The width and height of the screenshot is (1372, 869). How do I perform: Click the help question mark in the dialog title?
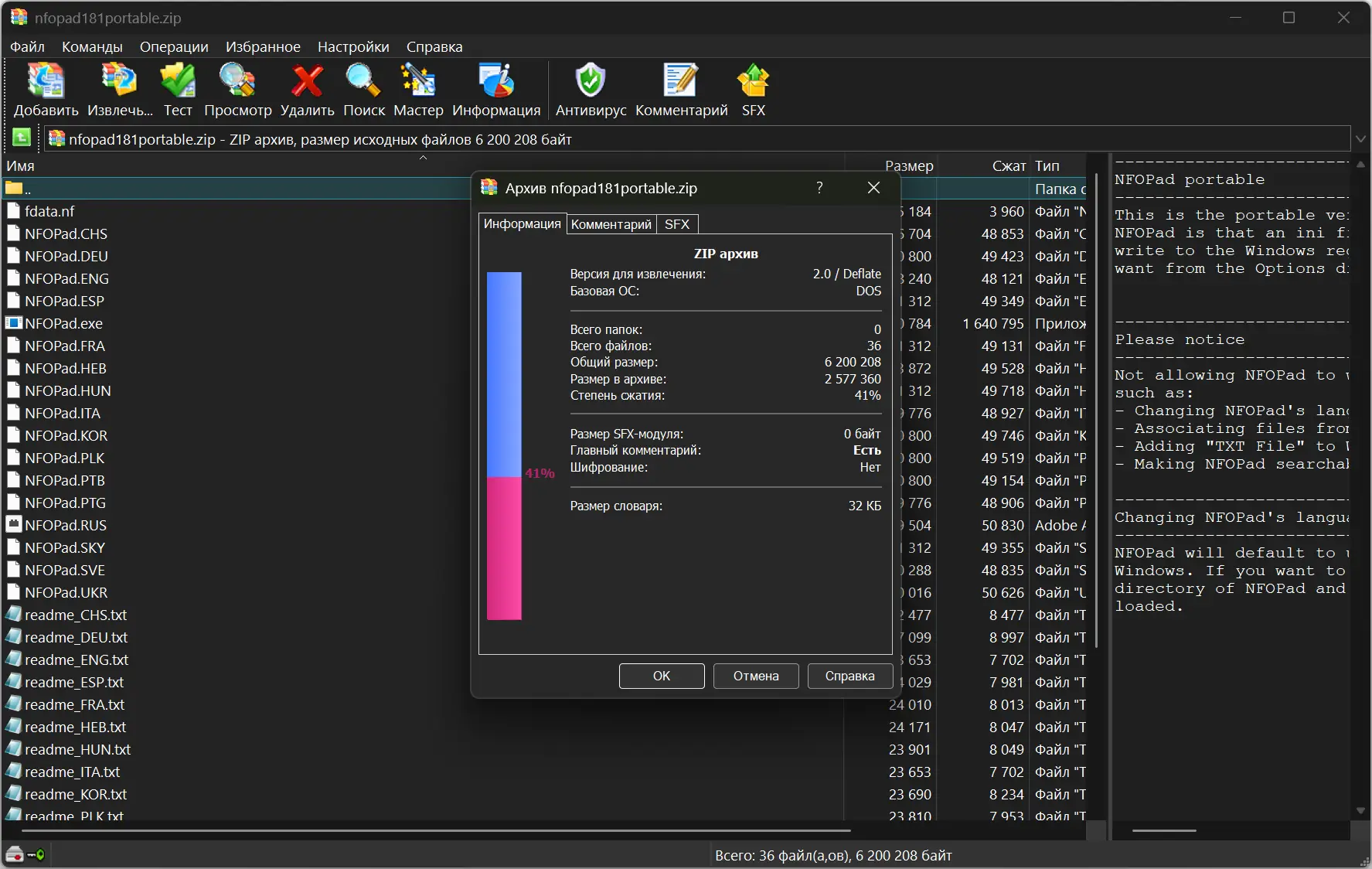(819, 188)
